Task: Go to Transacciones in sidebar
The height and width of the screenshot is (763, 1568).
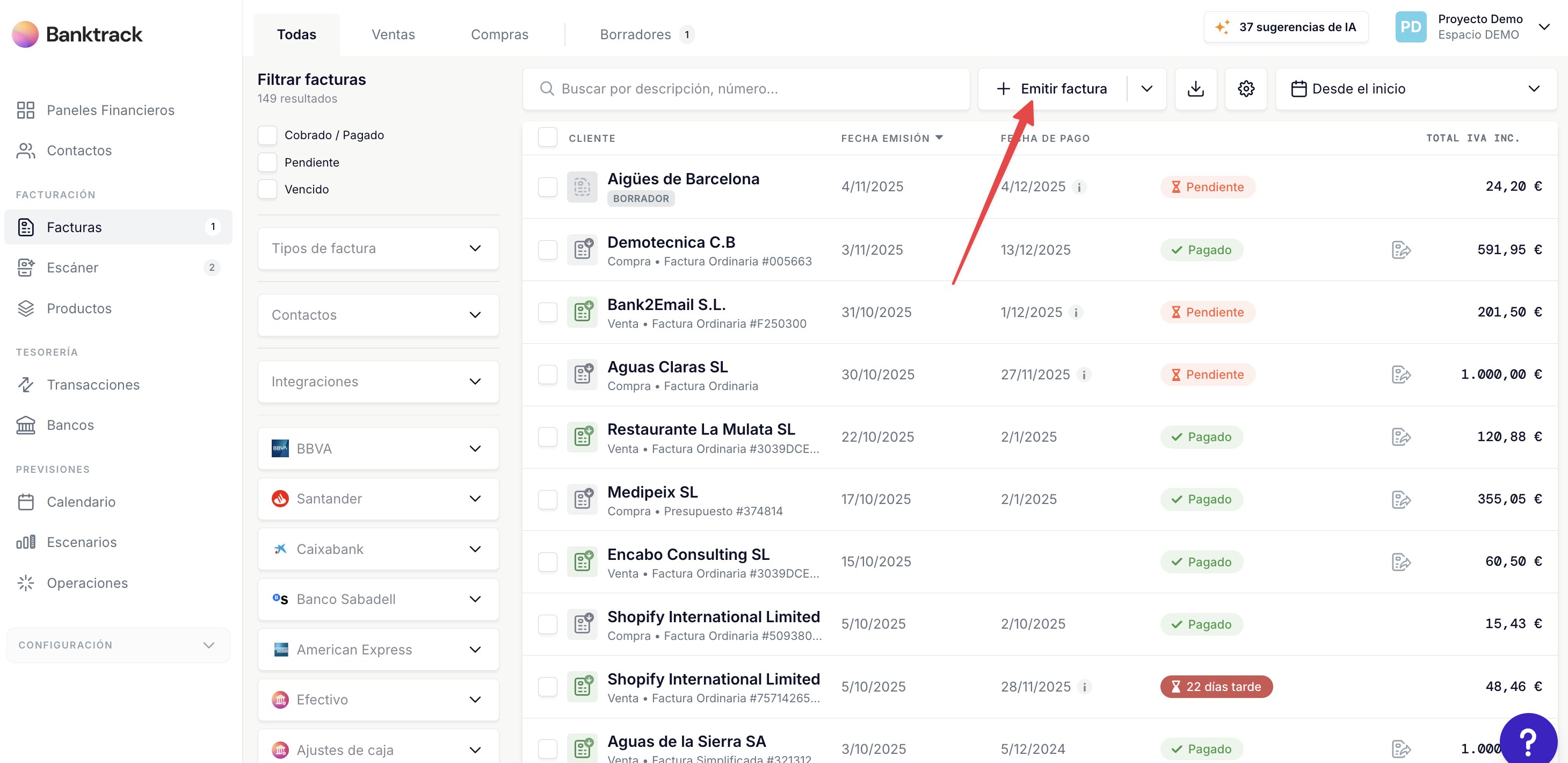Action: click(x=92, y=384)
